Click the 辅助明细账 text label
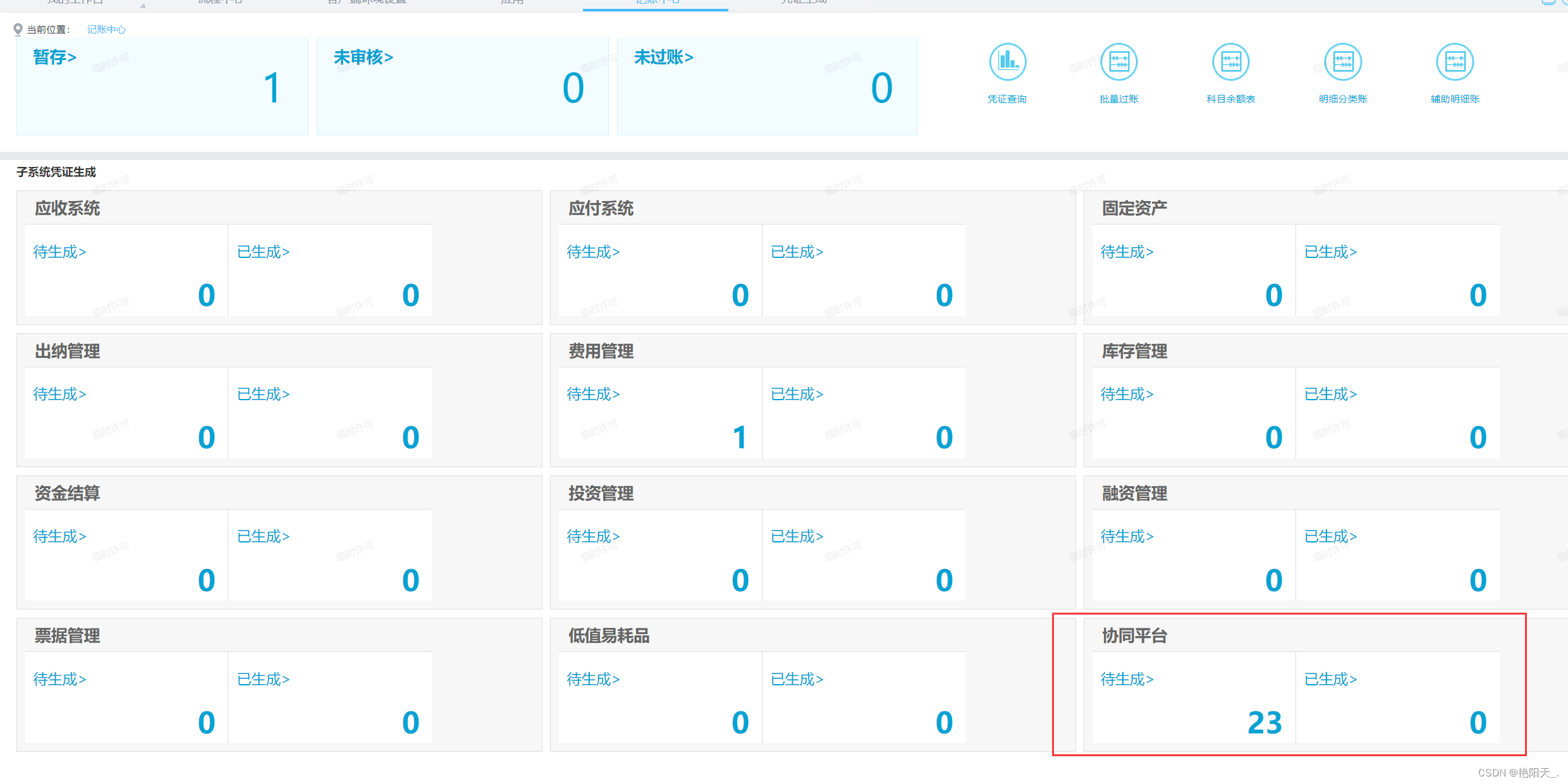Screen dimensions: 1568x784 [1455, 99]
